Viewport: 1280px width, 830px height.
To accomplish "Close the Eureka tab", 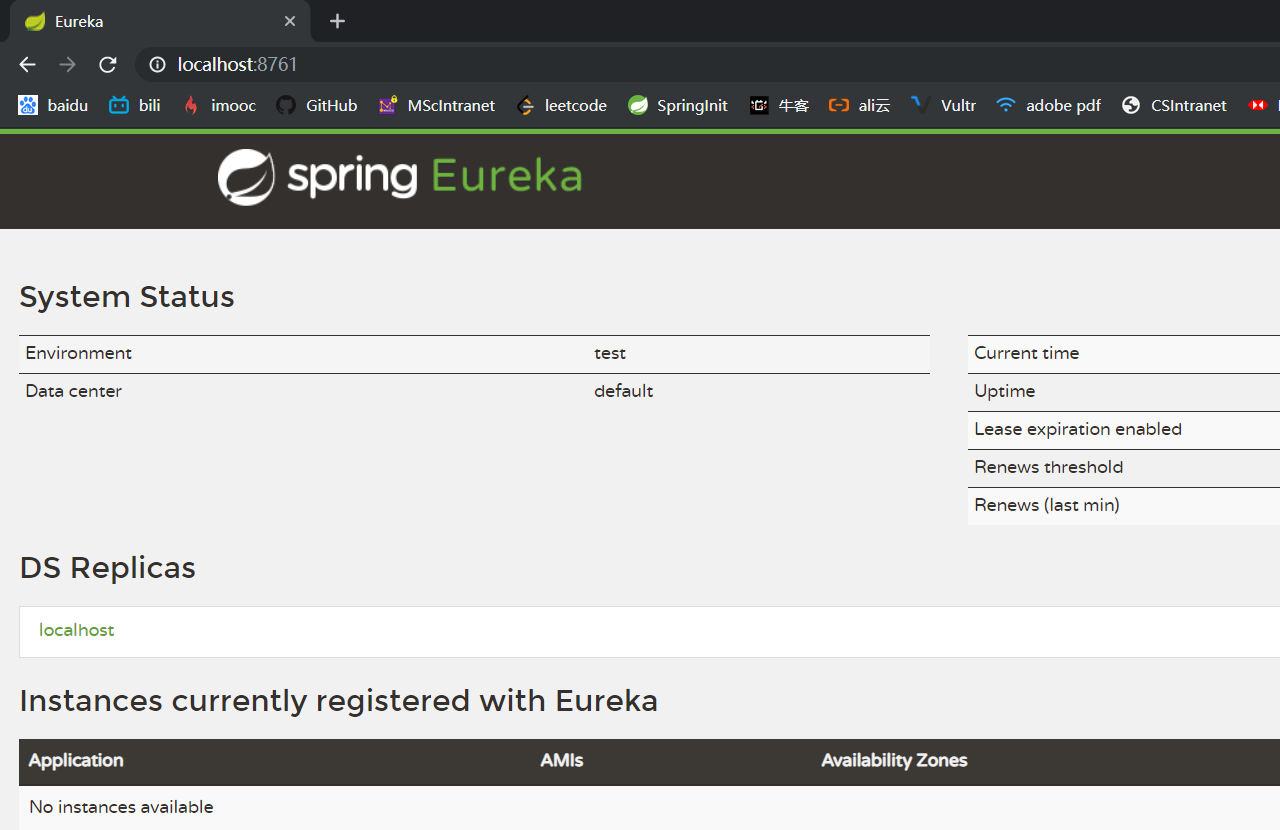I will (290, 21).
